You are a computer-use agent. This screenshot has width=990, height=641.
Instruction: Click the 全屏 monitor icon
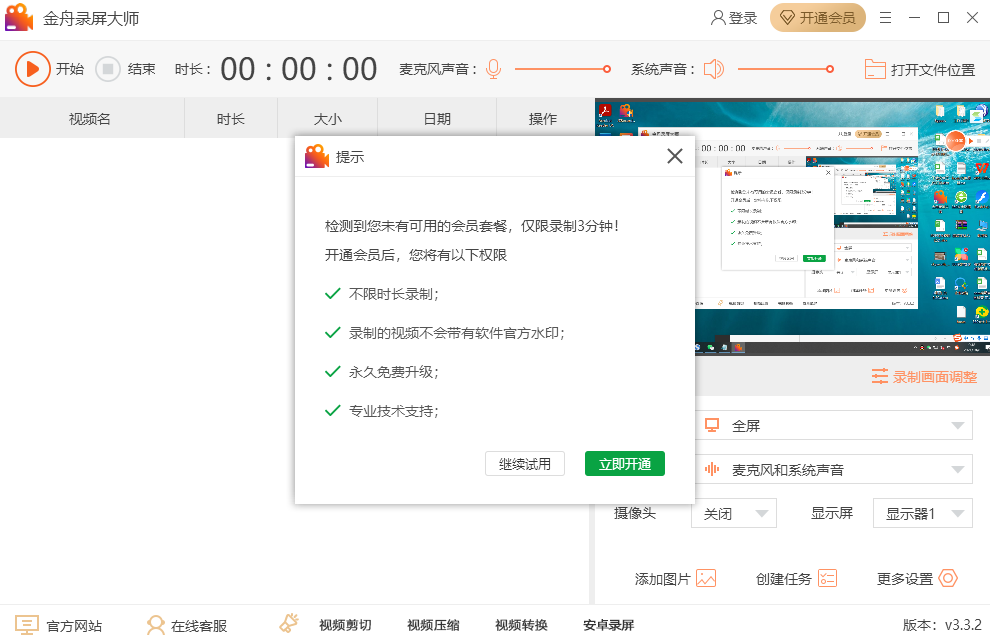(712, 425)
